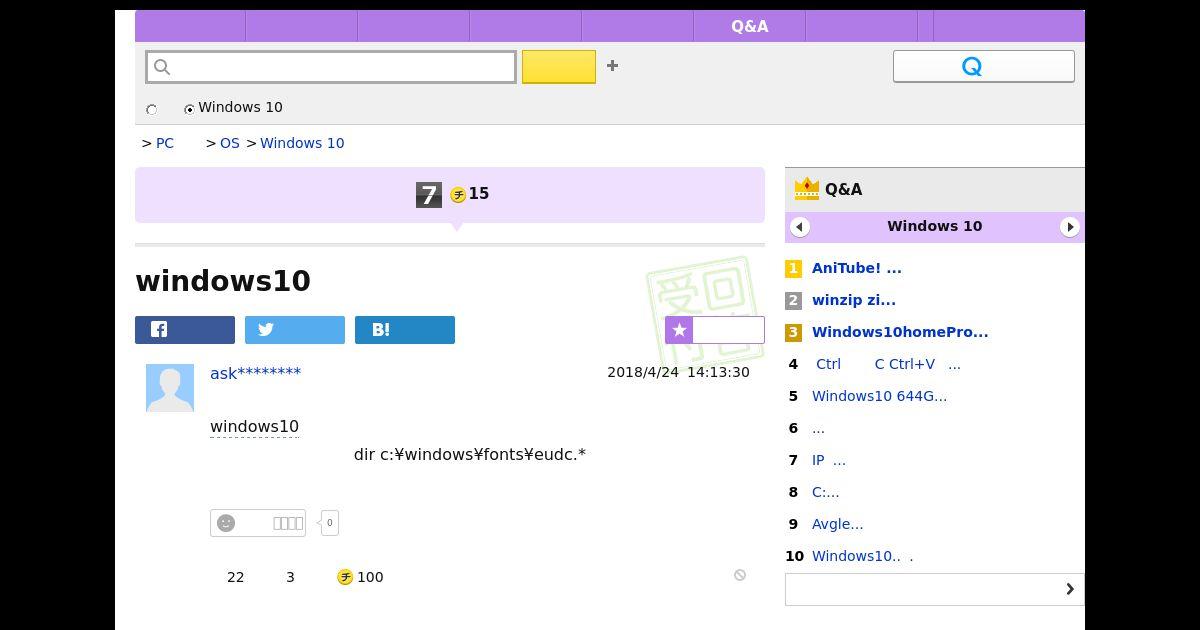Viewport: 1200px width, 630px height.
Task: Select the unlabeled radio button before Windows 10
Action: [152, 109]
